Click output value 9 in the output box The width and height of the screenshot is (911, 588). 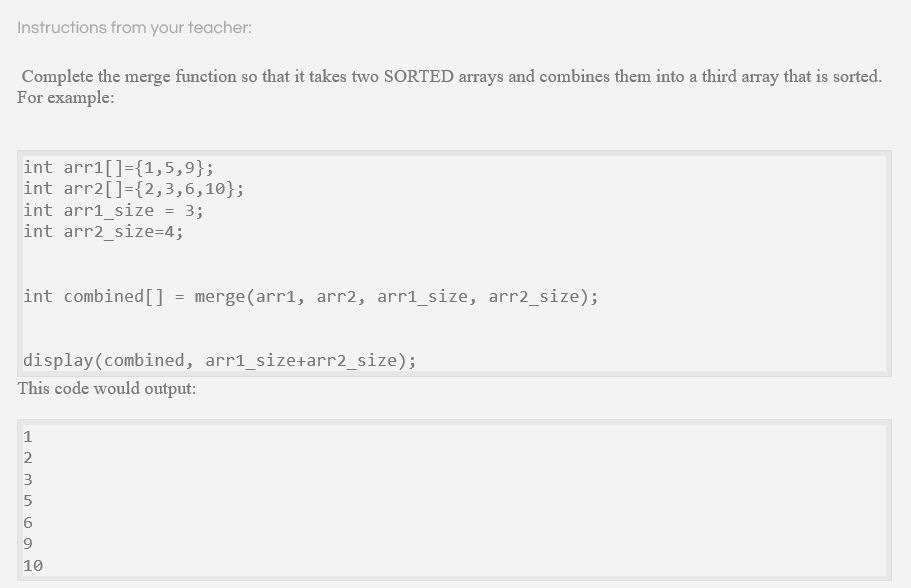pos(28,544)
